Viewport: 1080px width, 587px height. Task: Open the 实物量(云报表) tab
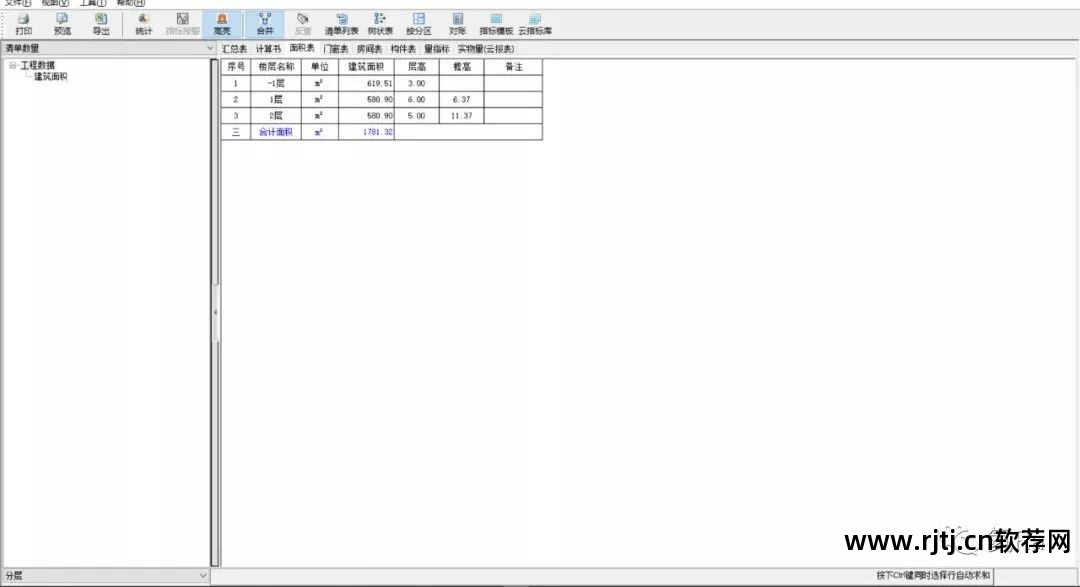tap(486, 49)
